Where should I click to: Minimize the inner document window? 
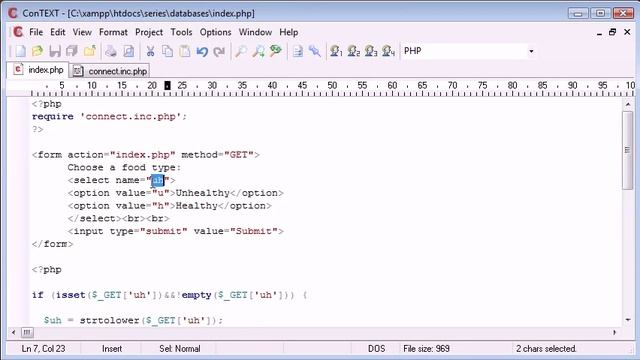pyautogui.click(x=599, y=32)
